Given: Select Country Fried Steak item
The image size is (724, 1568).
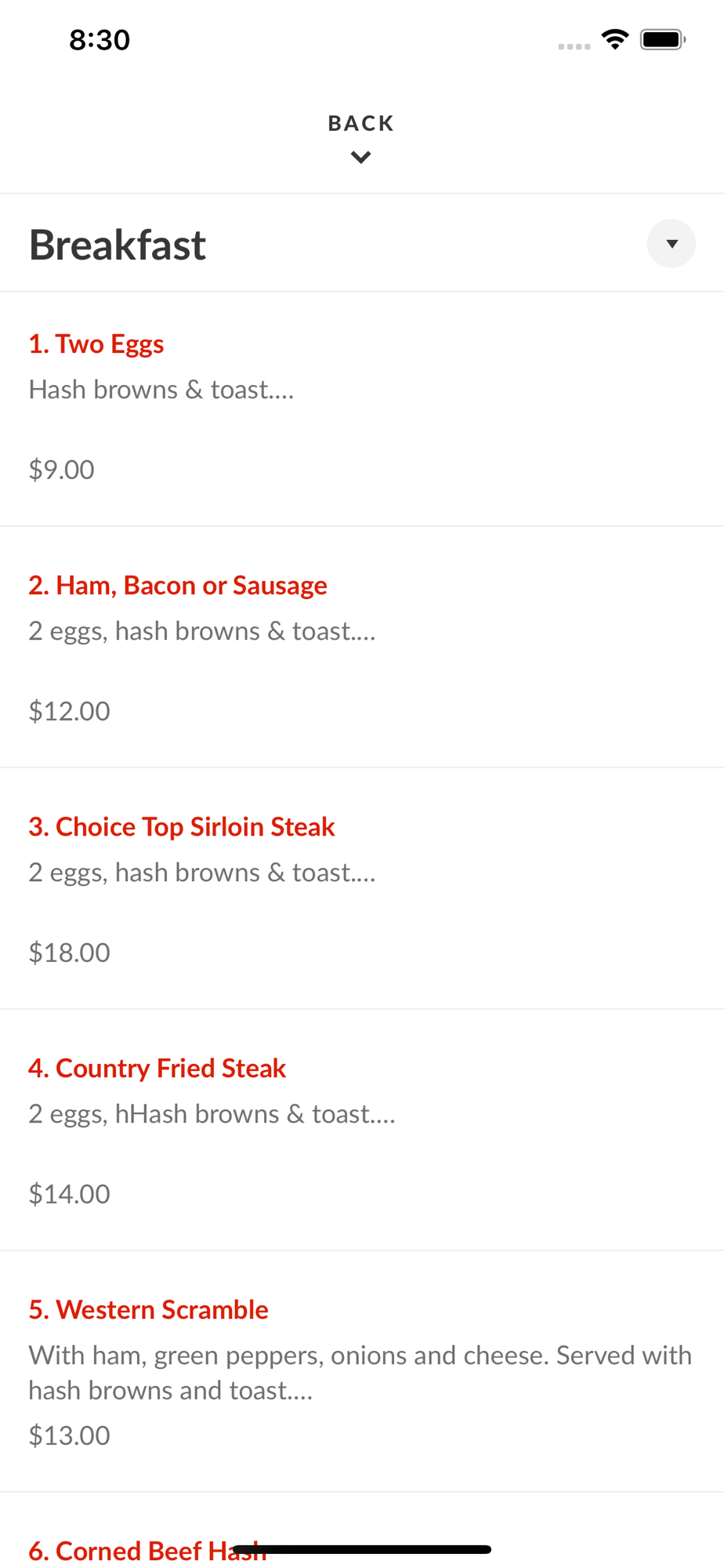Looking at the screenshot, I should pyautogui.click(x=157, y=1069).
